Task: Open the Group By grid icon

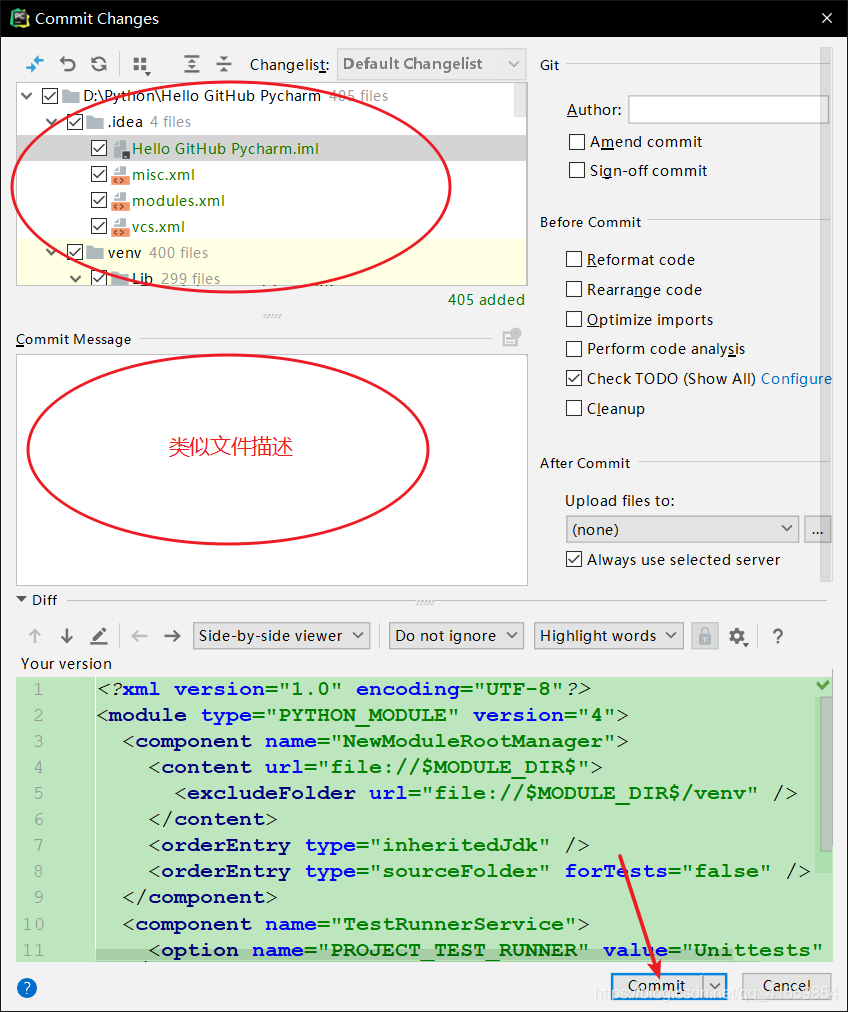Action: tap(141, 65)
